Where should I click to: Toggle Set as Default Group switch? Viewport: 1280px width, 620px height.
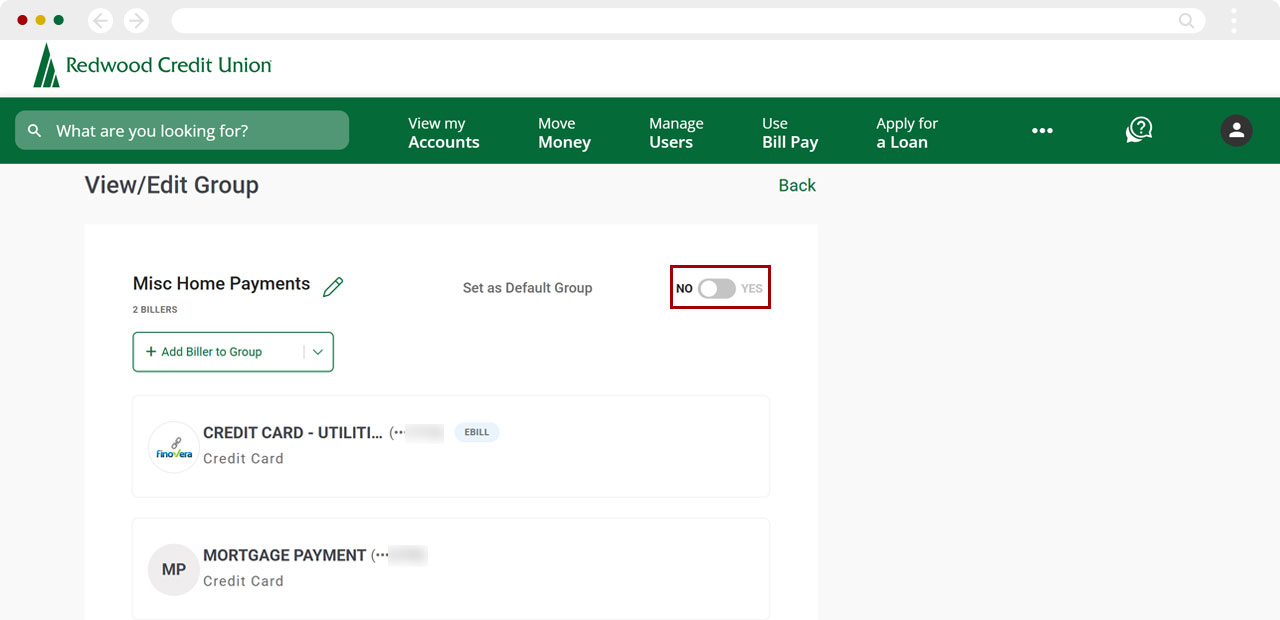[x=717, y=288]
